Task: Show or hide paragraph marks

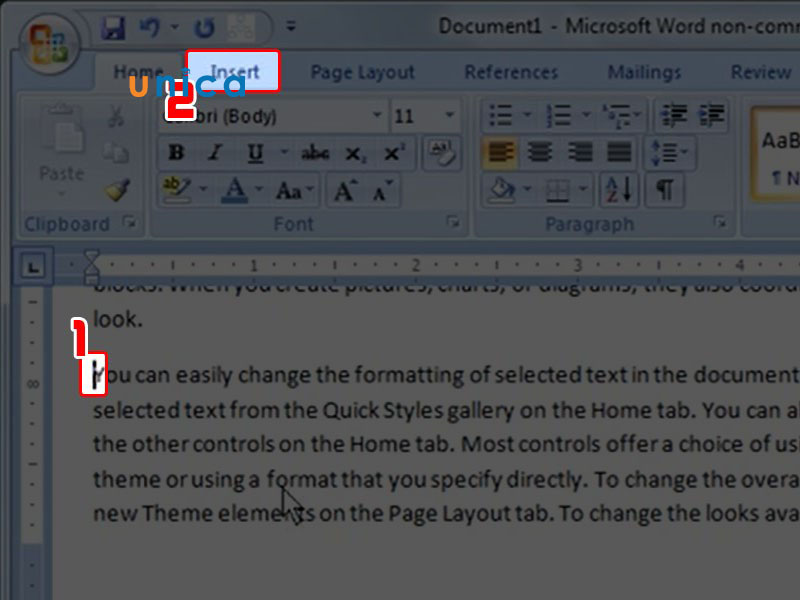Action: [664, 190]
